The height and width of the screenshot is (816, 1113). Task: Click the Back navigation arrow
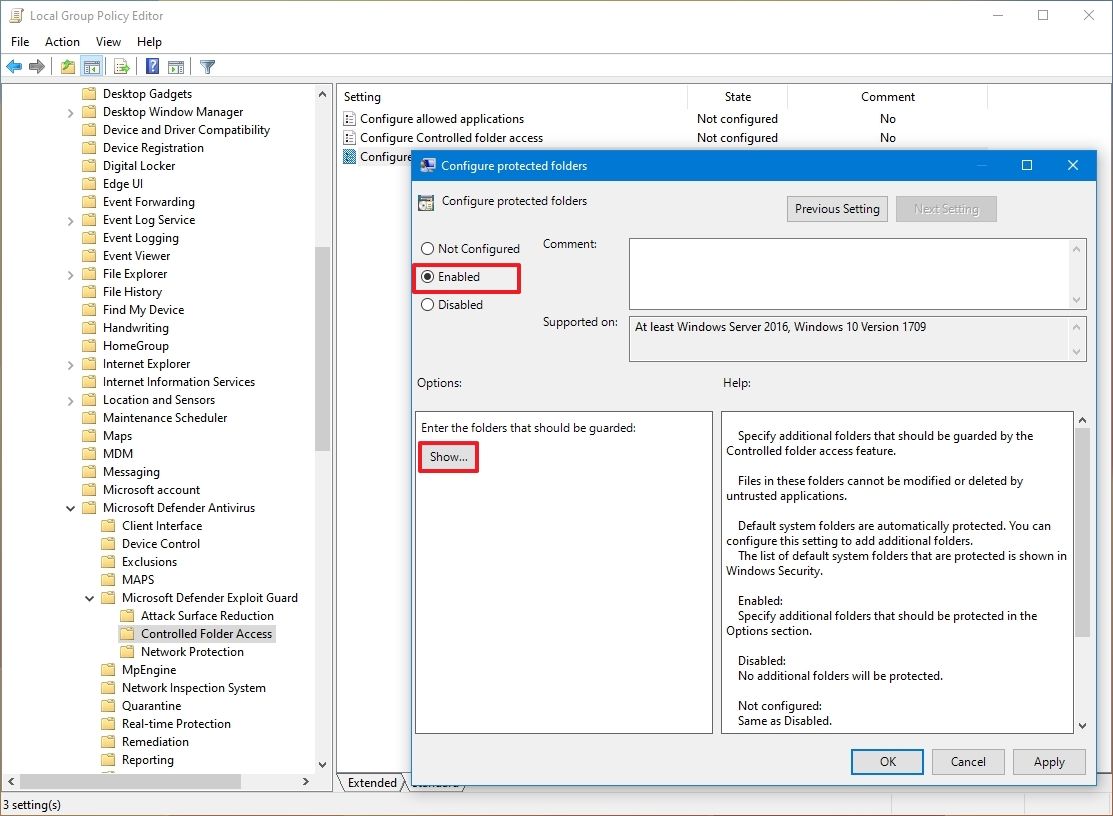[x=14, y=66]
